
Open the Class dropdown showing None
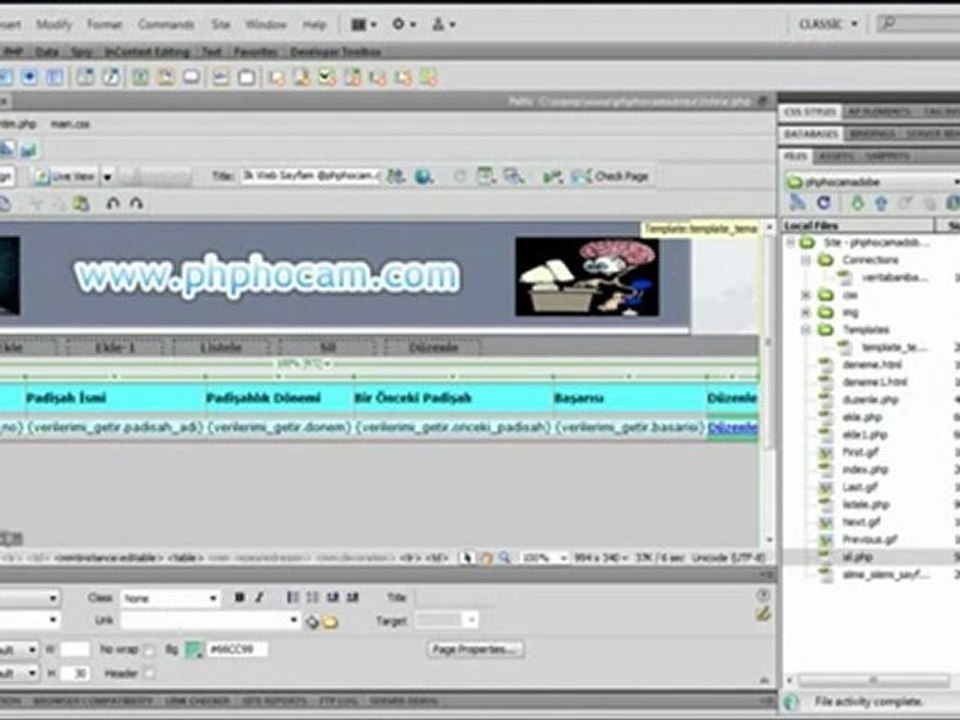coord(170,598)
